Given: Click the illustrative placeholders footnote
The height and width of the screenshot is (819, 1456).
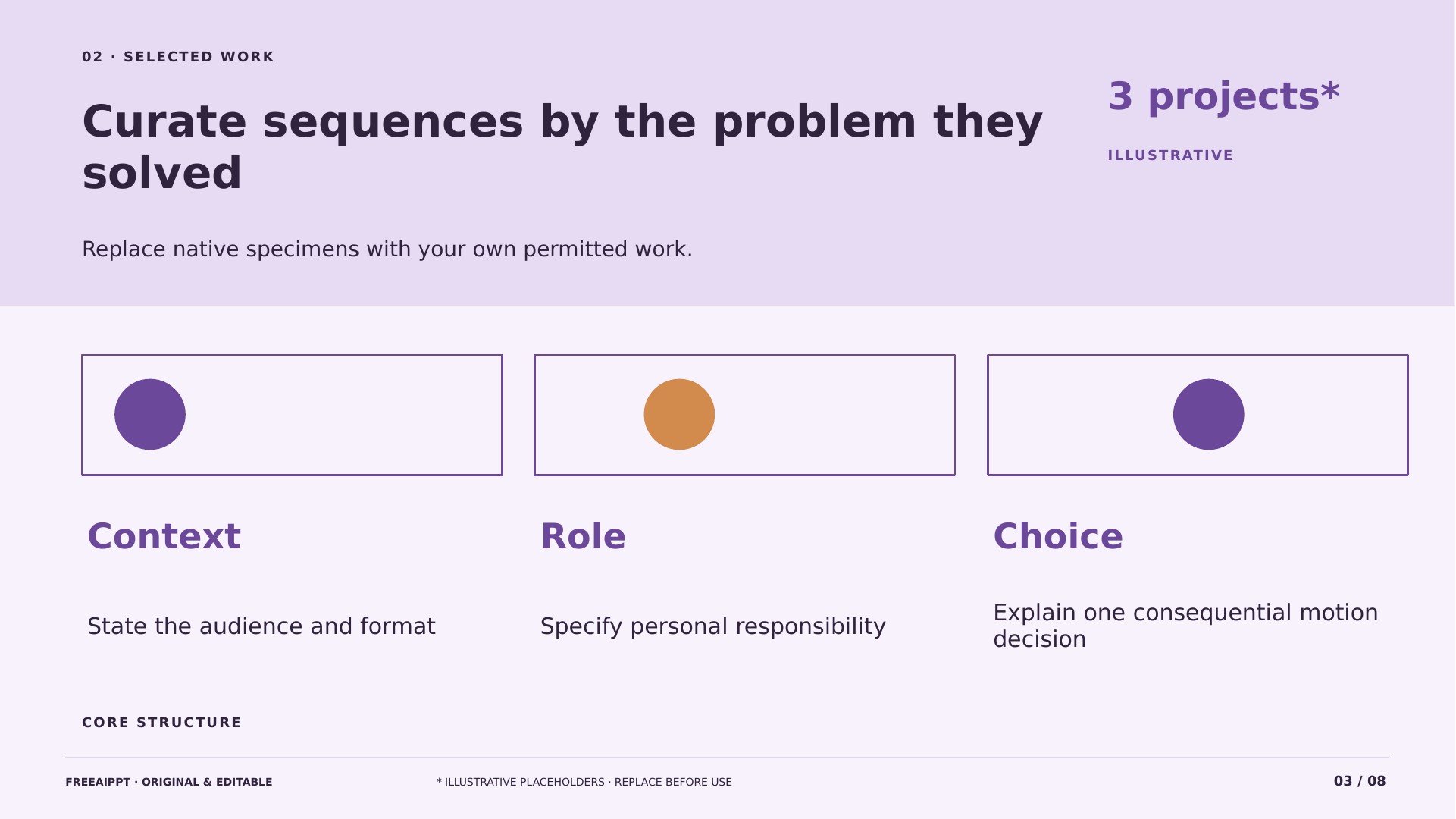Looking at the screenshot, I should click(x=584, y=782).
